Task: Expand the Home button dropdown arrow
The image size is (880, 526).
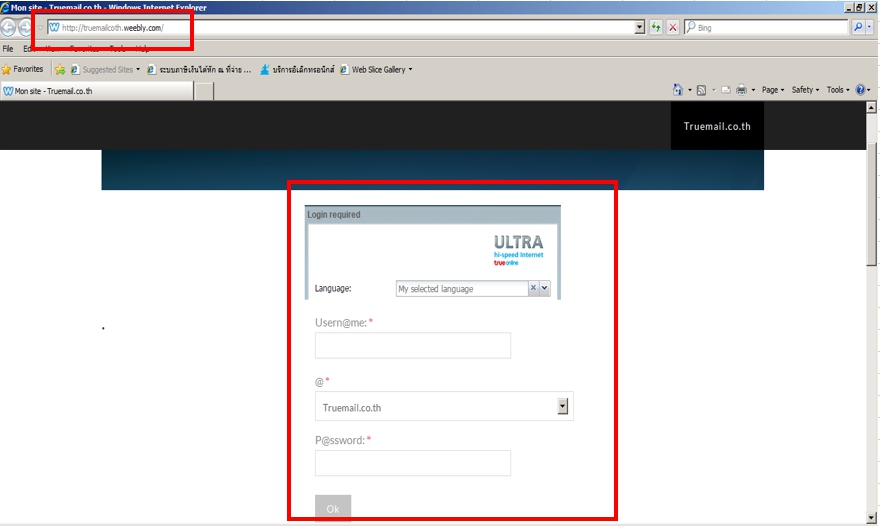Action: (690, 90)
